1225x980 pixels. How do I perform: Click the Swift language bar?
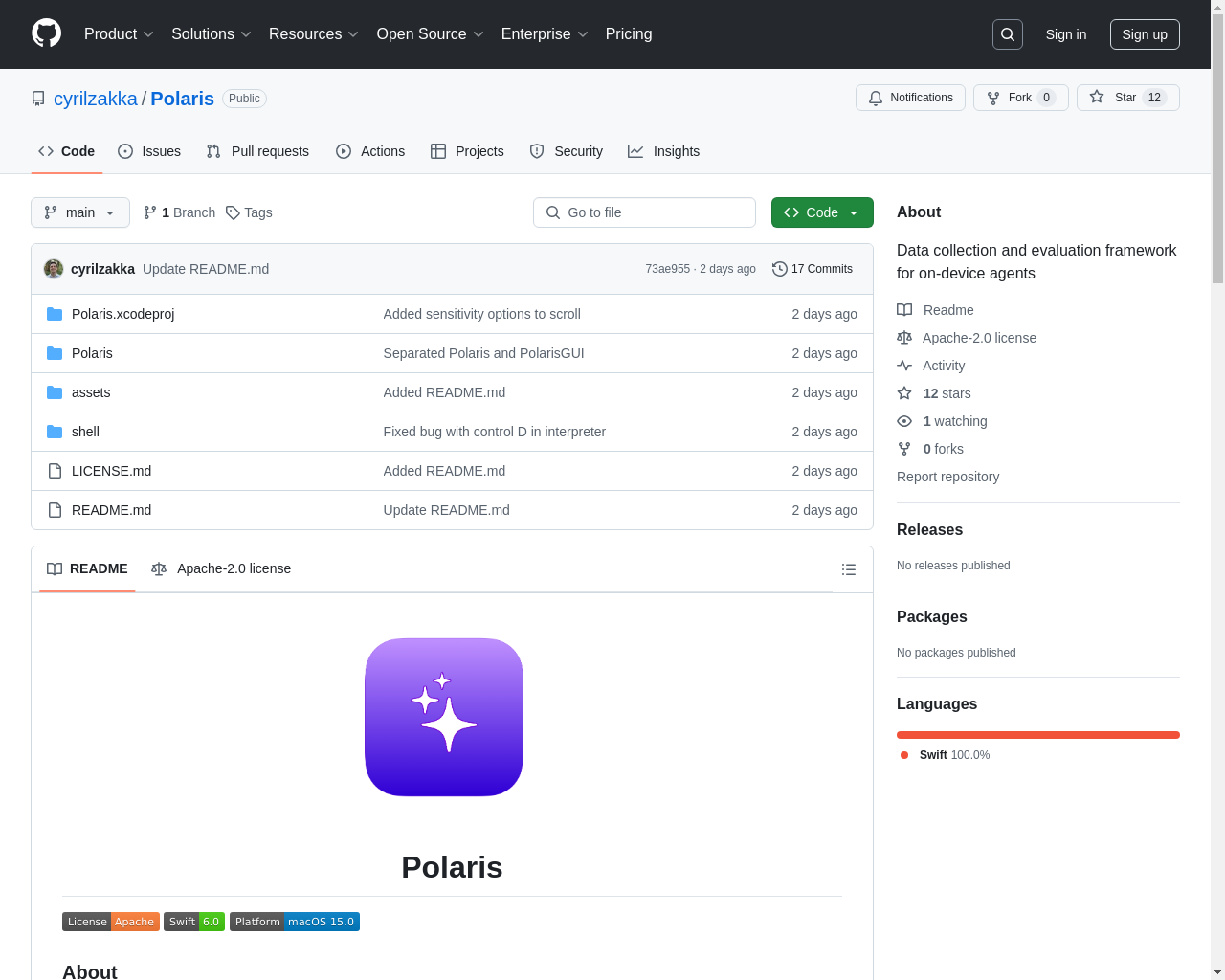1038,735
